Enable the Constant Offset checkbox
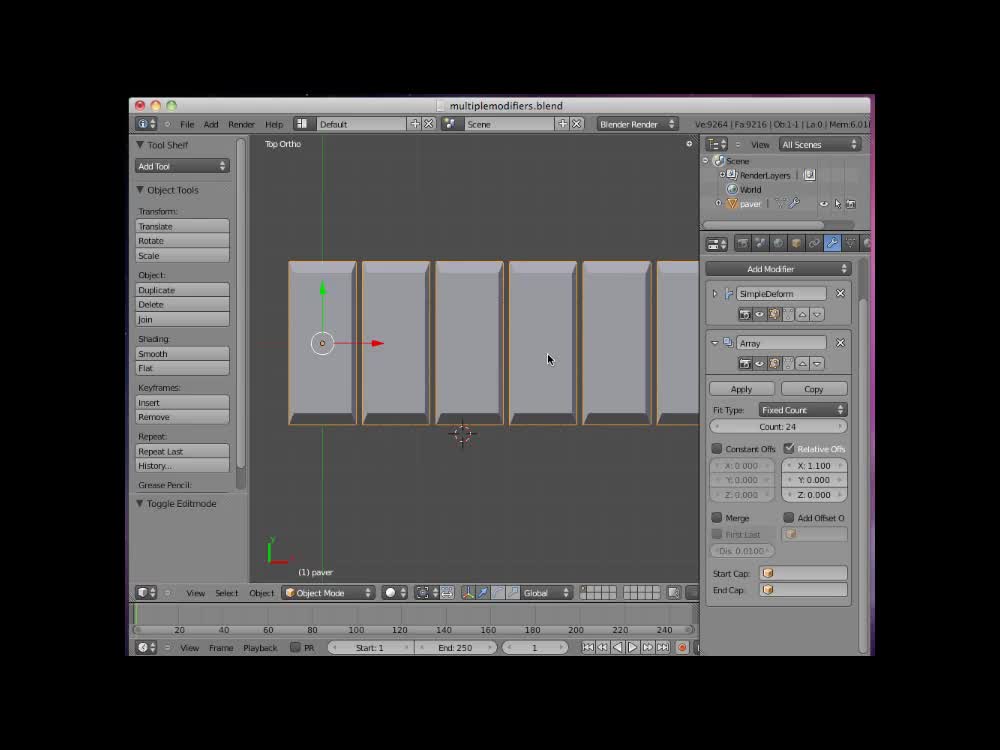The width and height of the screenshot is (1000, 750). 717,448
